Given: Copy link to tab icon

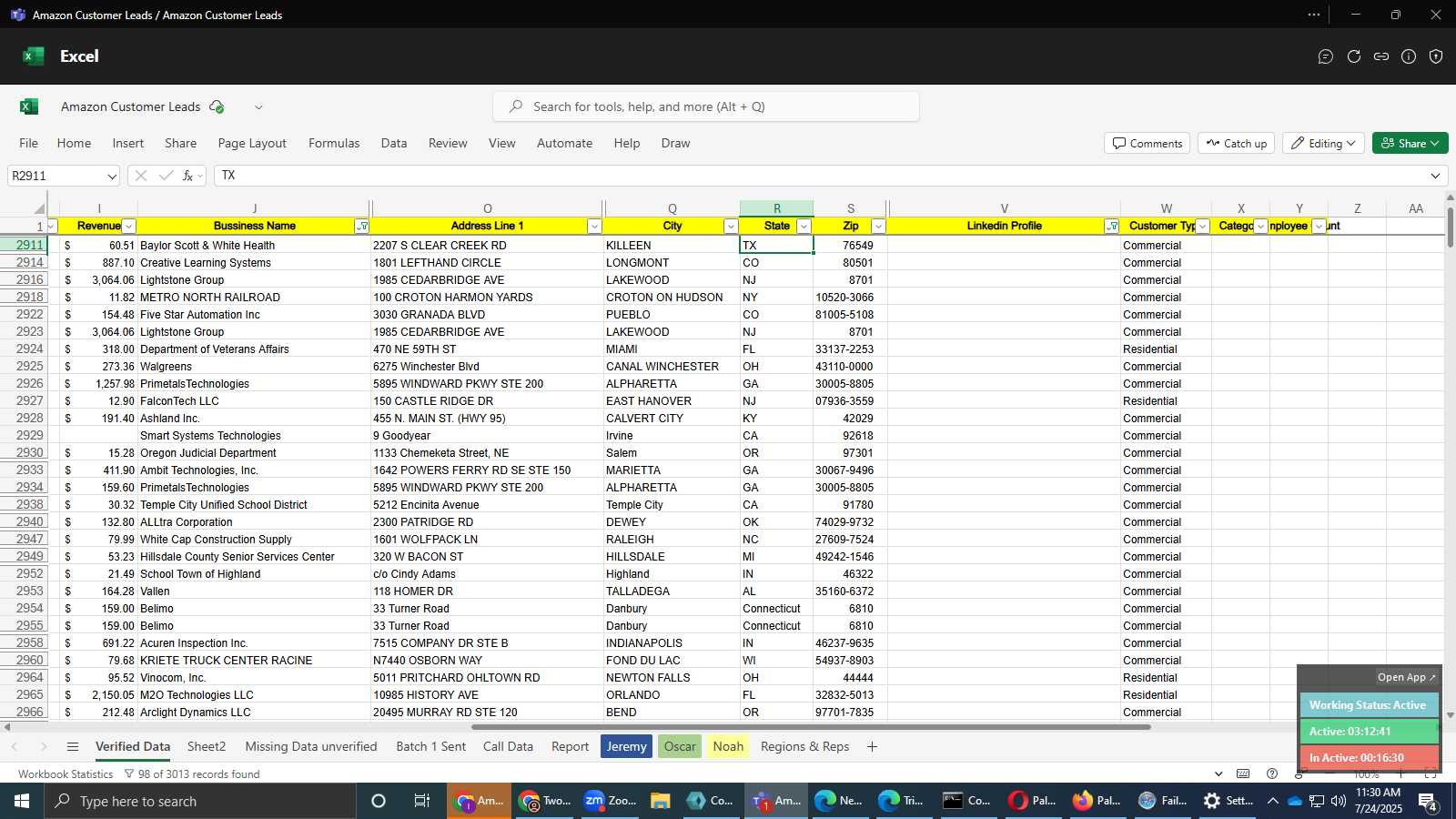Looking at the screenshot, I should [1381, 56].
